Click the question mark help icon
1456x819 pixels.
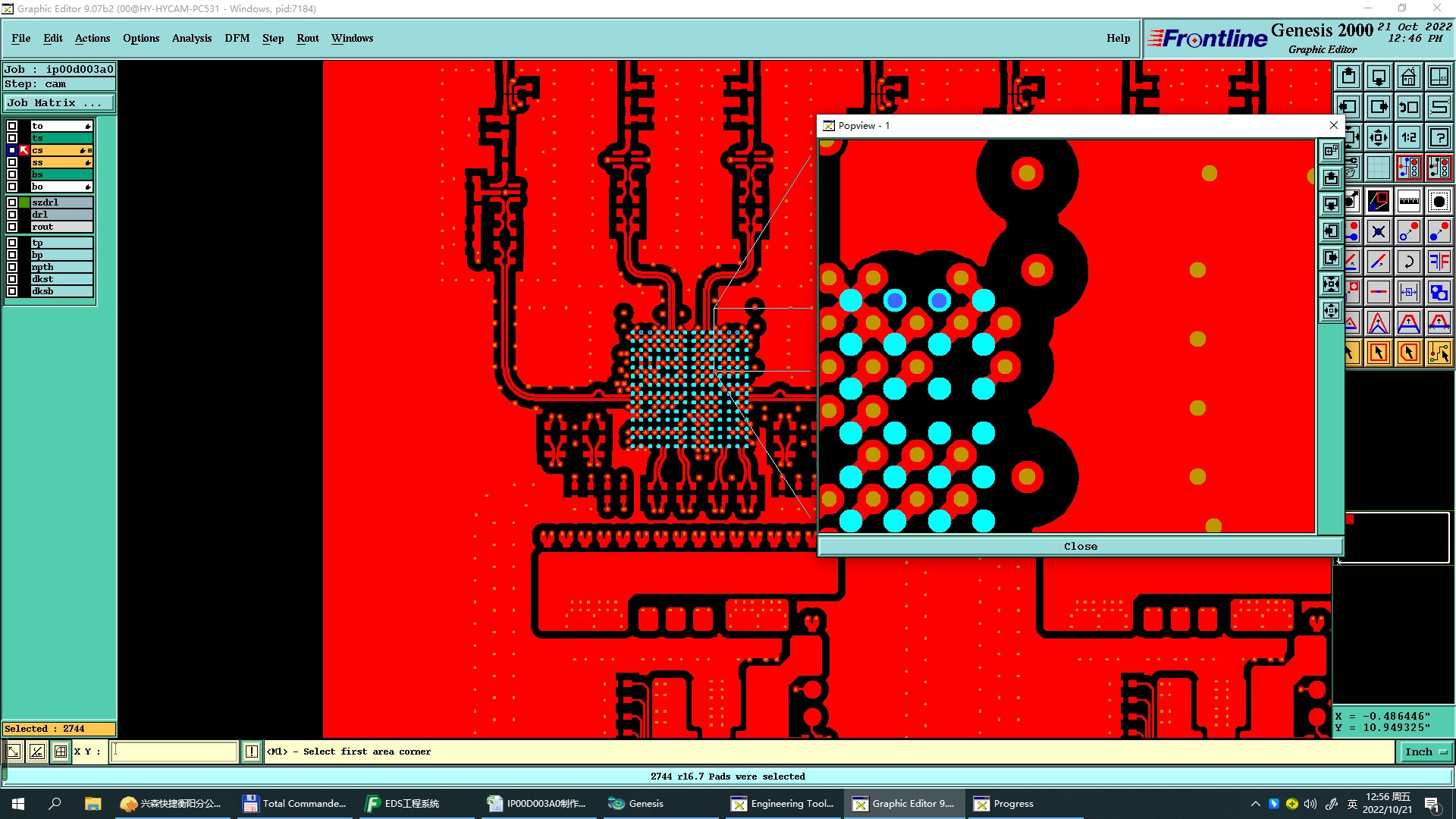(1439, 137)
